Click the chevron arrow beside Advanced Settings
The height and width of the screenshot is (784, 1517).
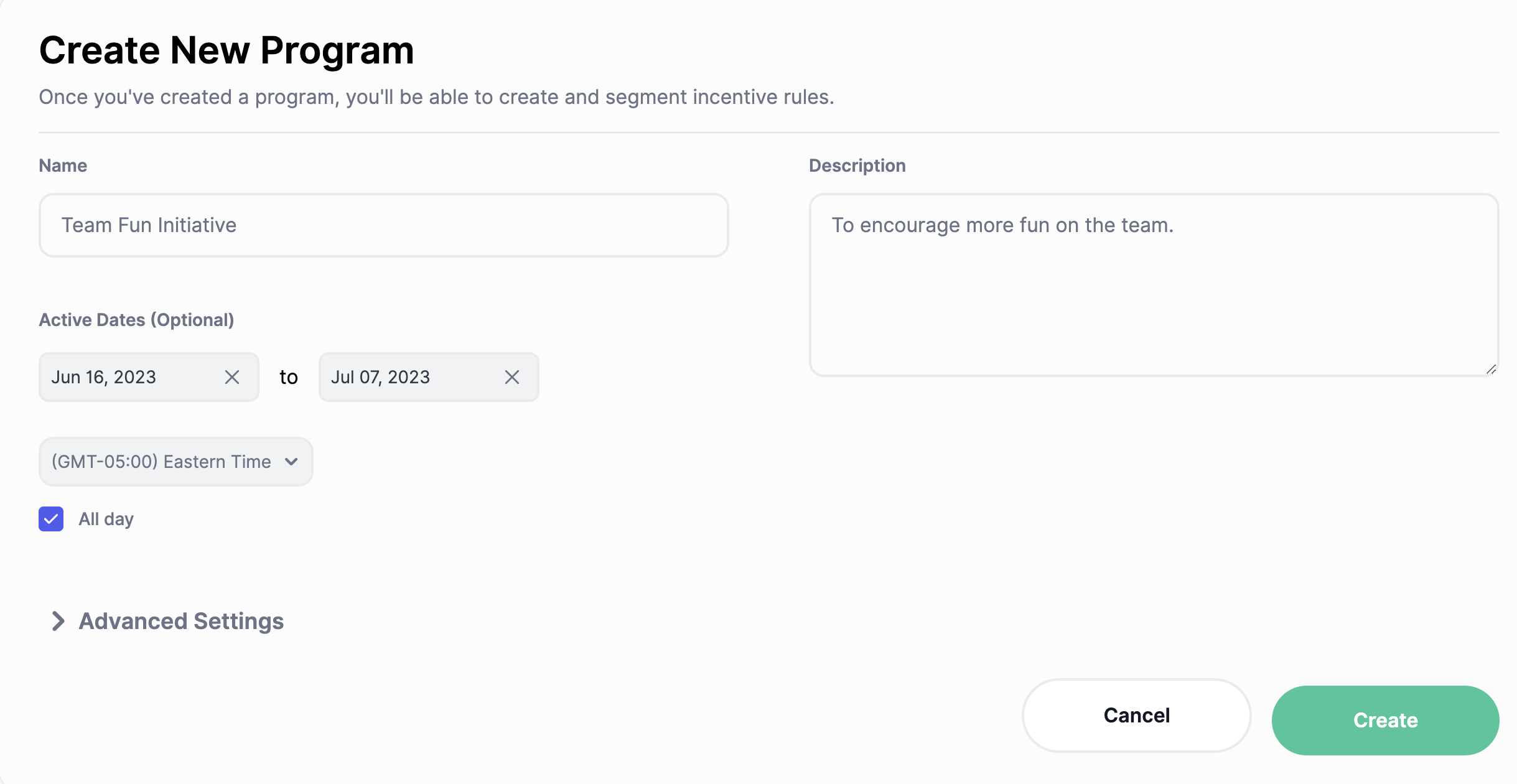58,621
